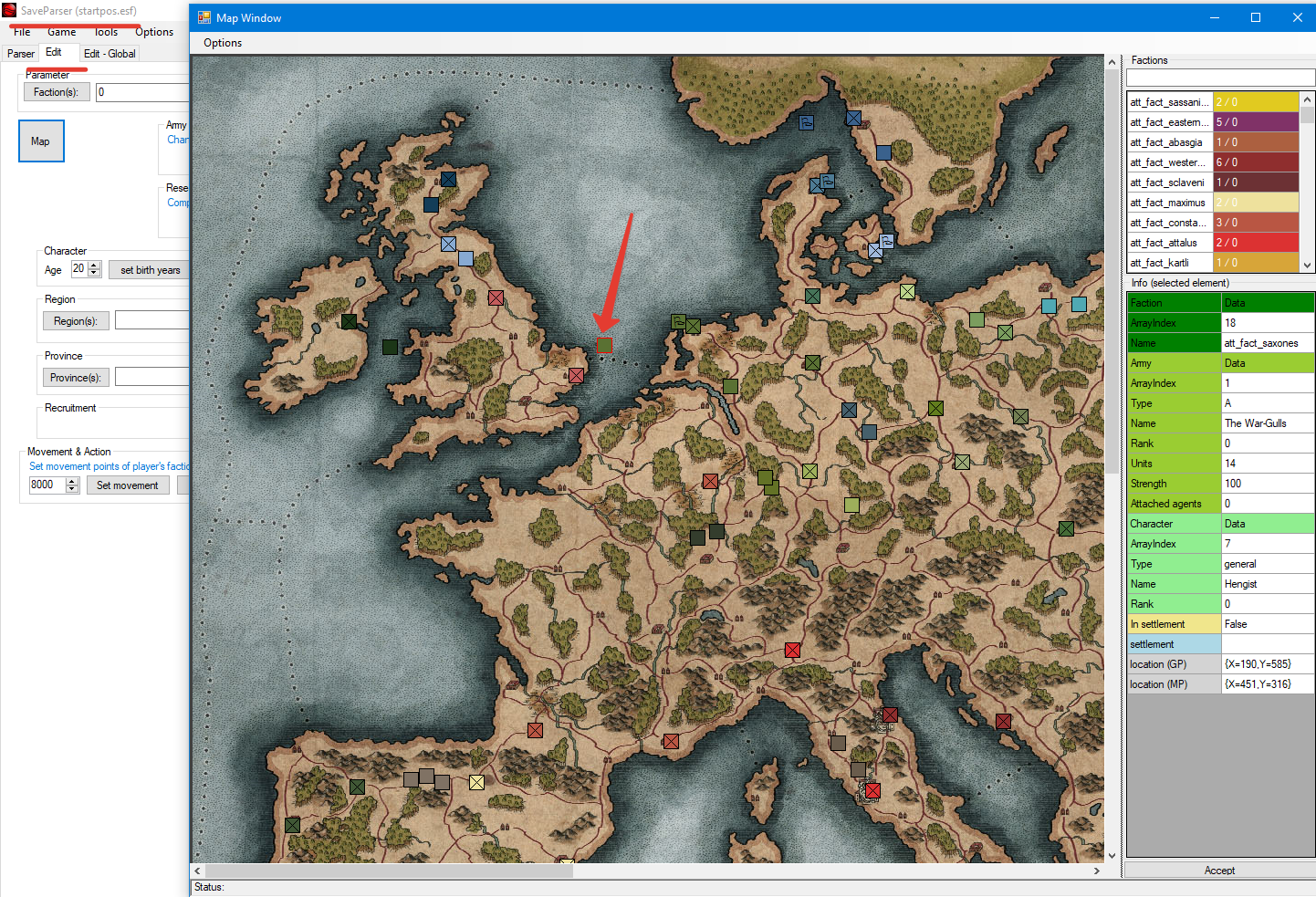Click the Accept button
The height and width of the screenshot is (897, 1316).
pos(1219,871)
